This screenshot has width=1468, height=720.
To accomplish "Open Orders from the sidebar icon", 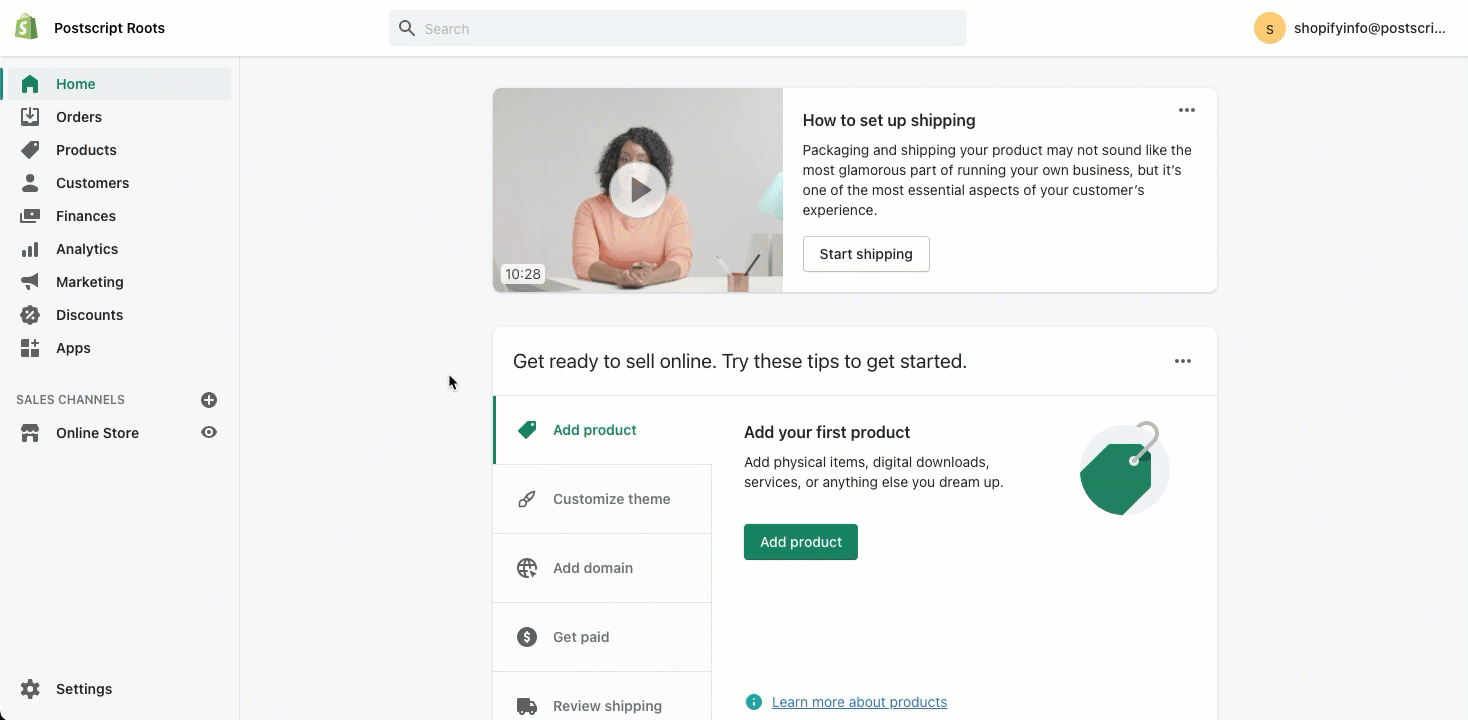I will tap(30, 117).
